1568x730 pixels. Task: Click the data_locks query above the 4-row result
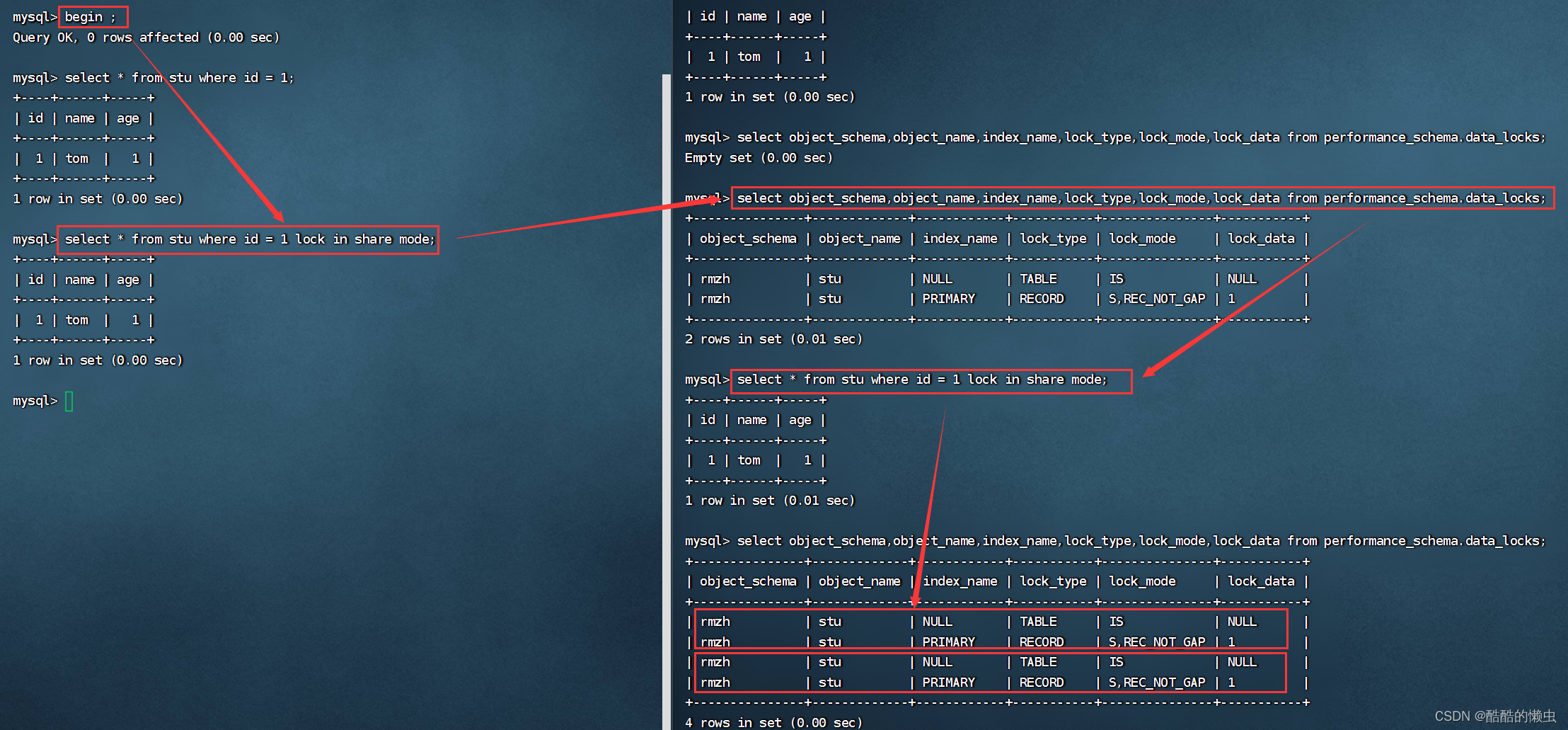tap(1141, 541)
